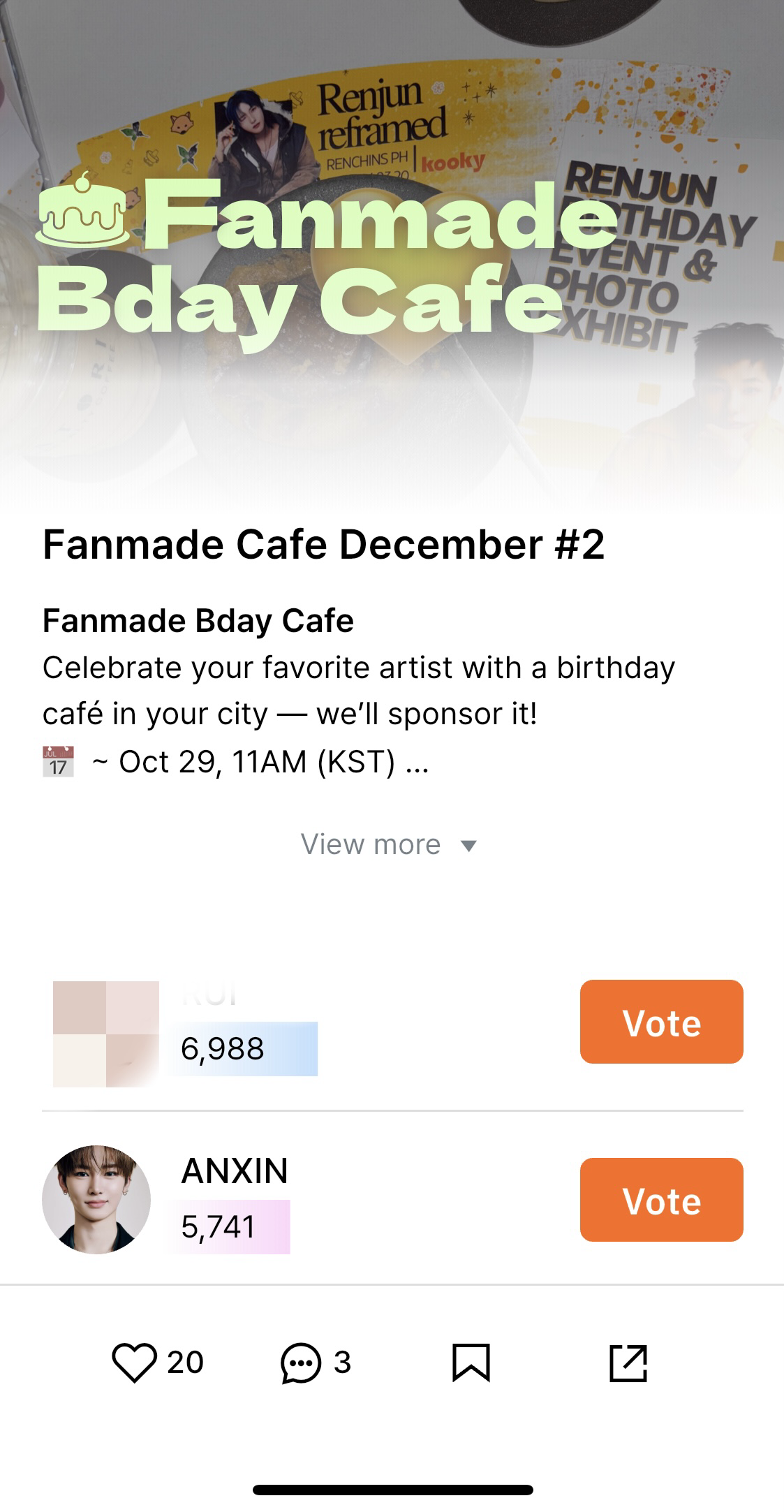Open ANXIN's round profile photo
The width and height of the screenshot is (784, 1512).
coord(96,1199)
